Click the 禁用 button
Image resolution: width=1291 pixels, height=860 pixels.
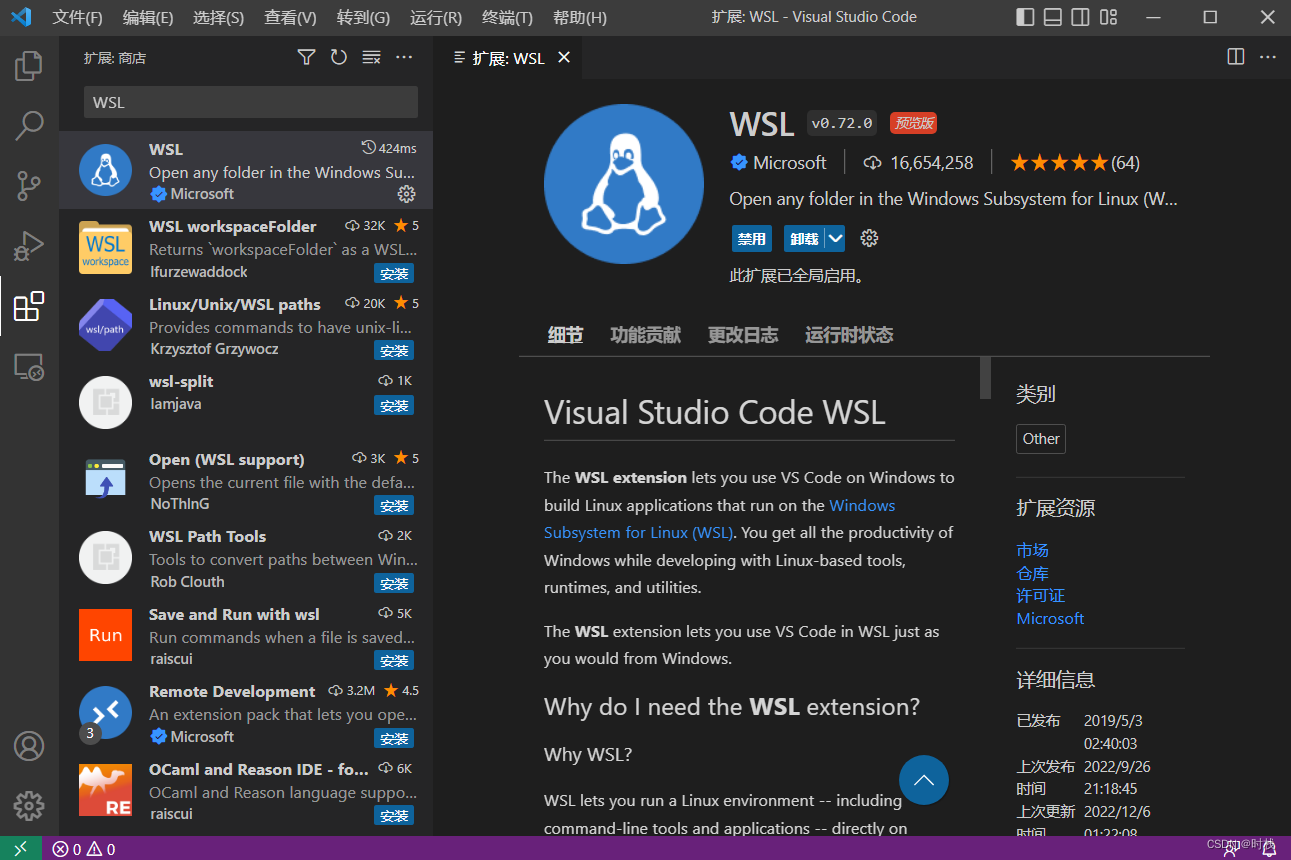click(x=751, y=238)
